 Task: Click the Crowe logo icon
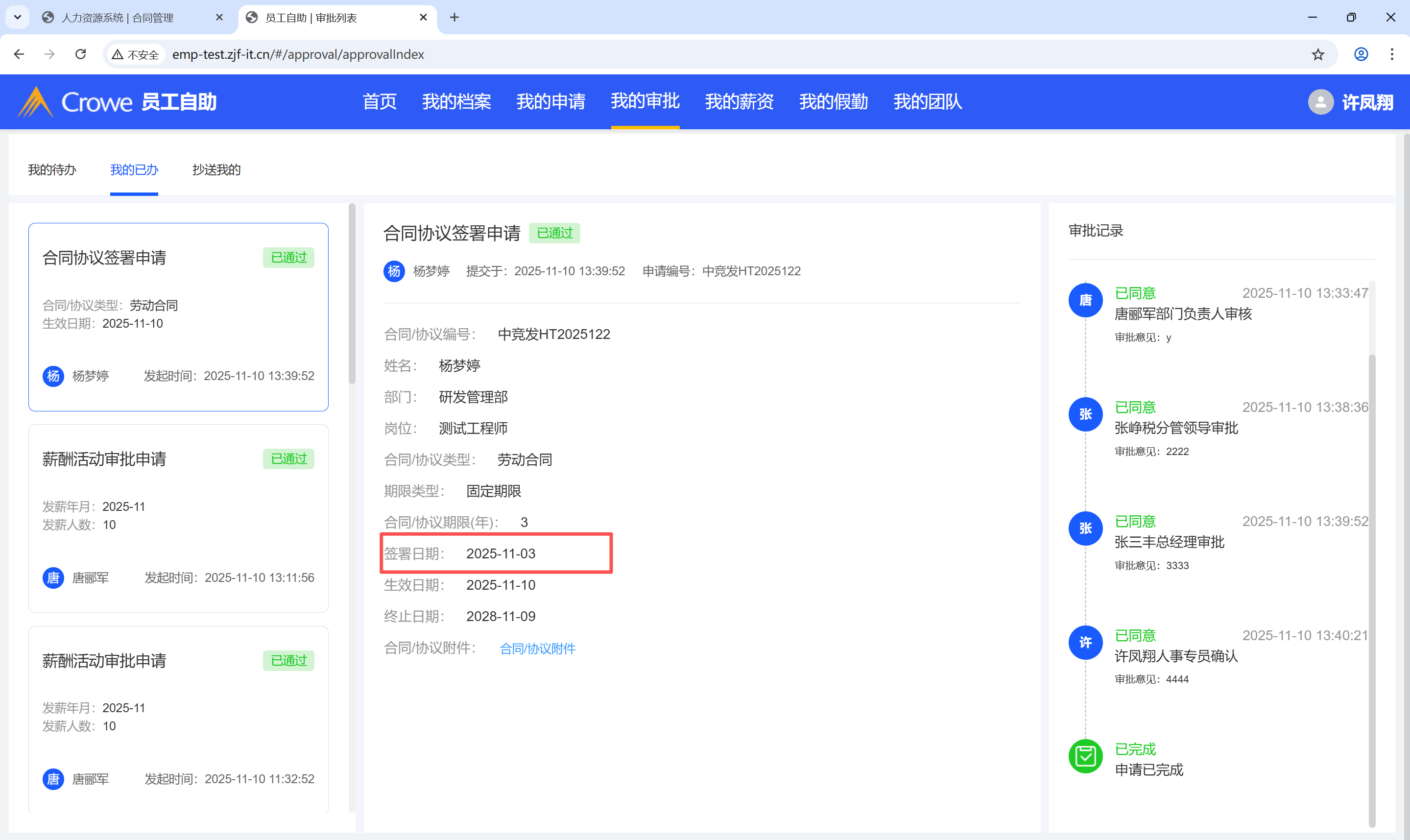point(35,102)
